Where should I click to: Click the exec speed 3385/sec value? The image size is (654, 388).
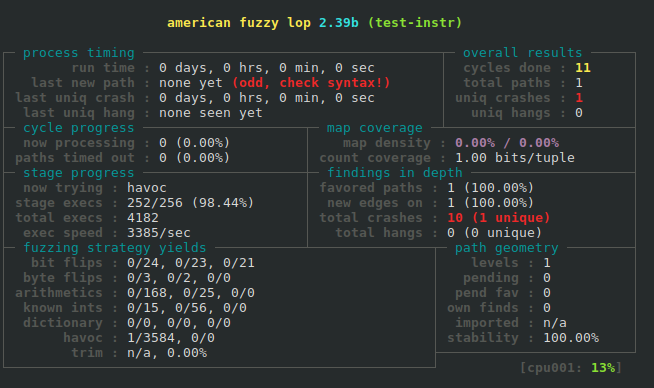158,233
